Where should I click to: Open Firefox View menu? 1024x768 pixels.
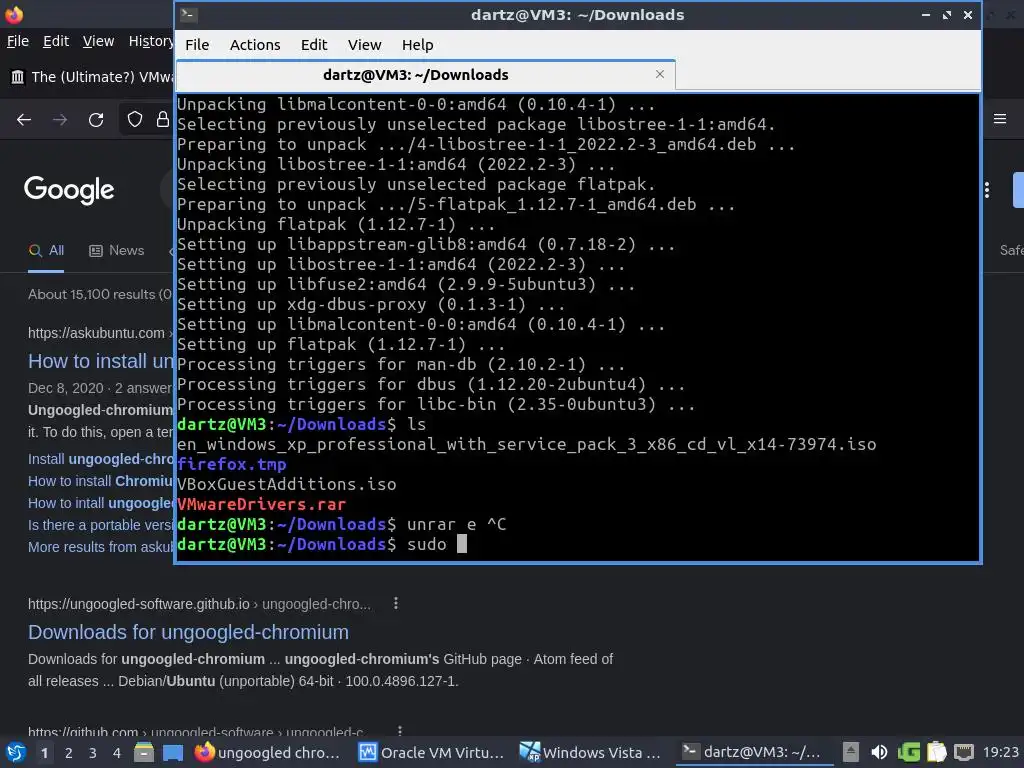coord(98,40)
